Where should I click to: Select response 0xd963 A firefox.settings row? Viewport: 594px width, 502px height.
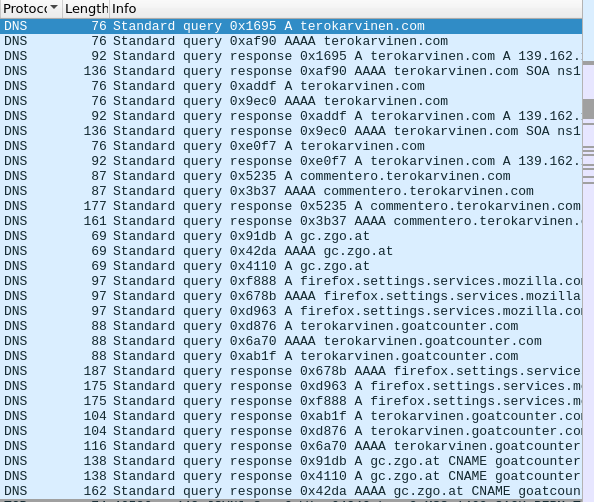pyautogui.click(x=291, y=386)
